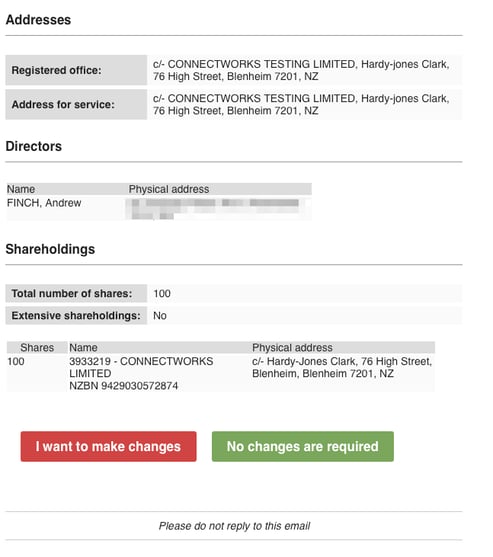Click the Shareholdings section heading
This screenshot has width=493, height=557.
[x=50, y=249]
